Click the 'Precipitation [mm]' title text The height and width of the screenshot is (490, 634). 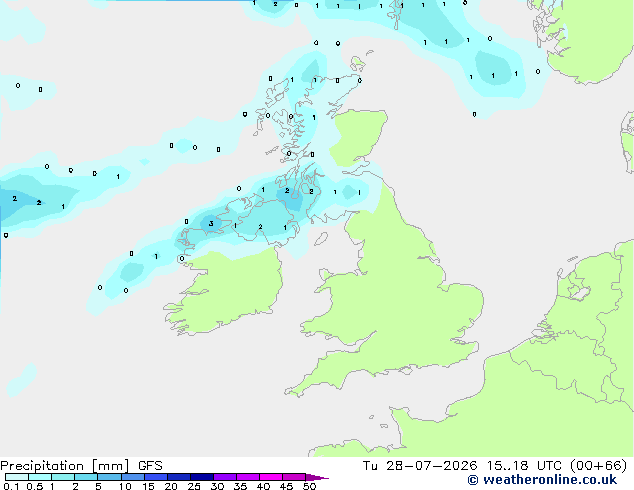65,466
